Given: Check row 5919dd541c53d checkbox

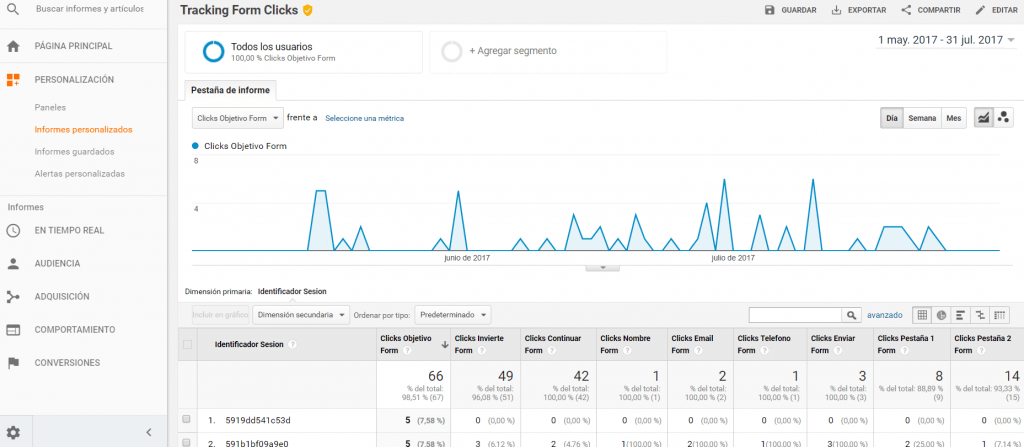Looking at the screenshot, I should click(187, 419).
